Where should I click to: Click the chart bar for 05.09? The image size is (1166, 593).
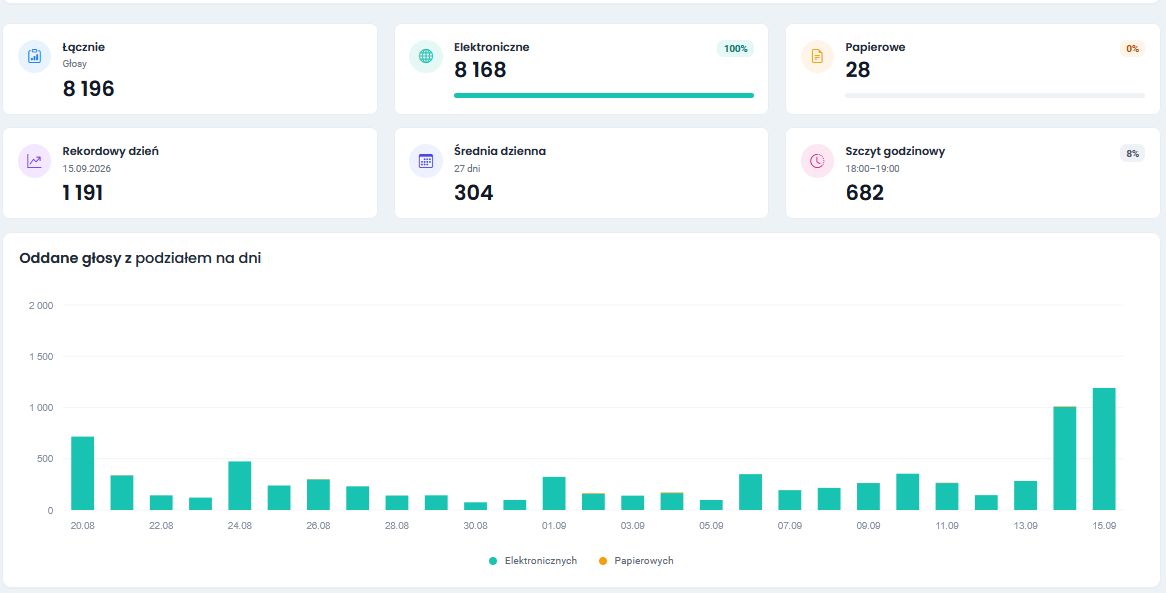point(711,505)
